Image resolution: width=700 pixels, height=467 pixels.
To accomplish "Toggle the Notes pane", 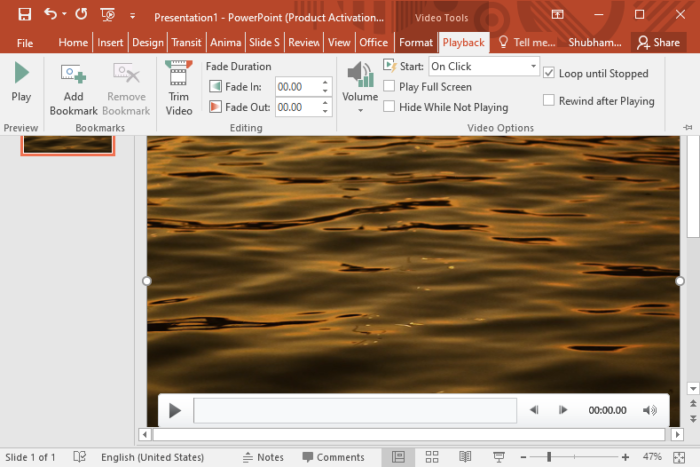I will pos(263,457).
